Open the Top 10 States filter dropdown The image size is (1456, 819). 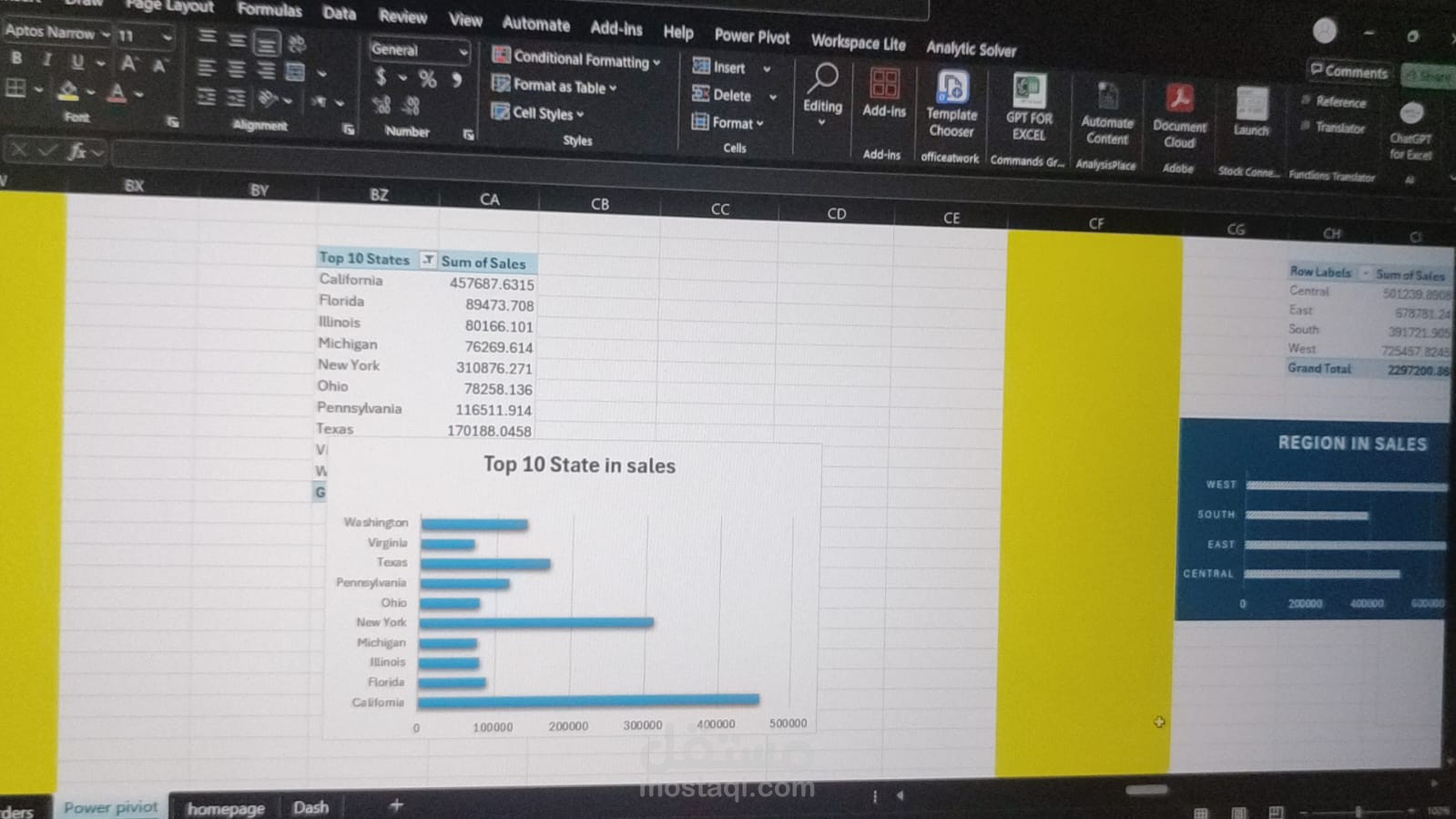pos(427,260)
